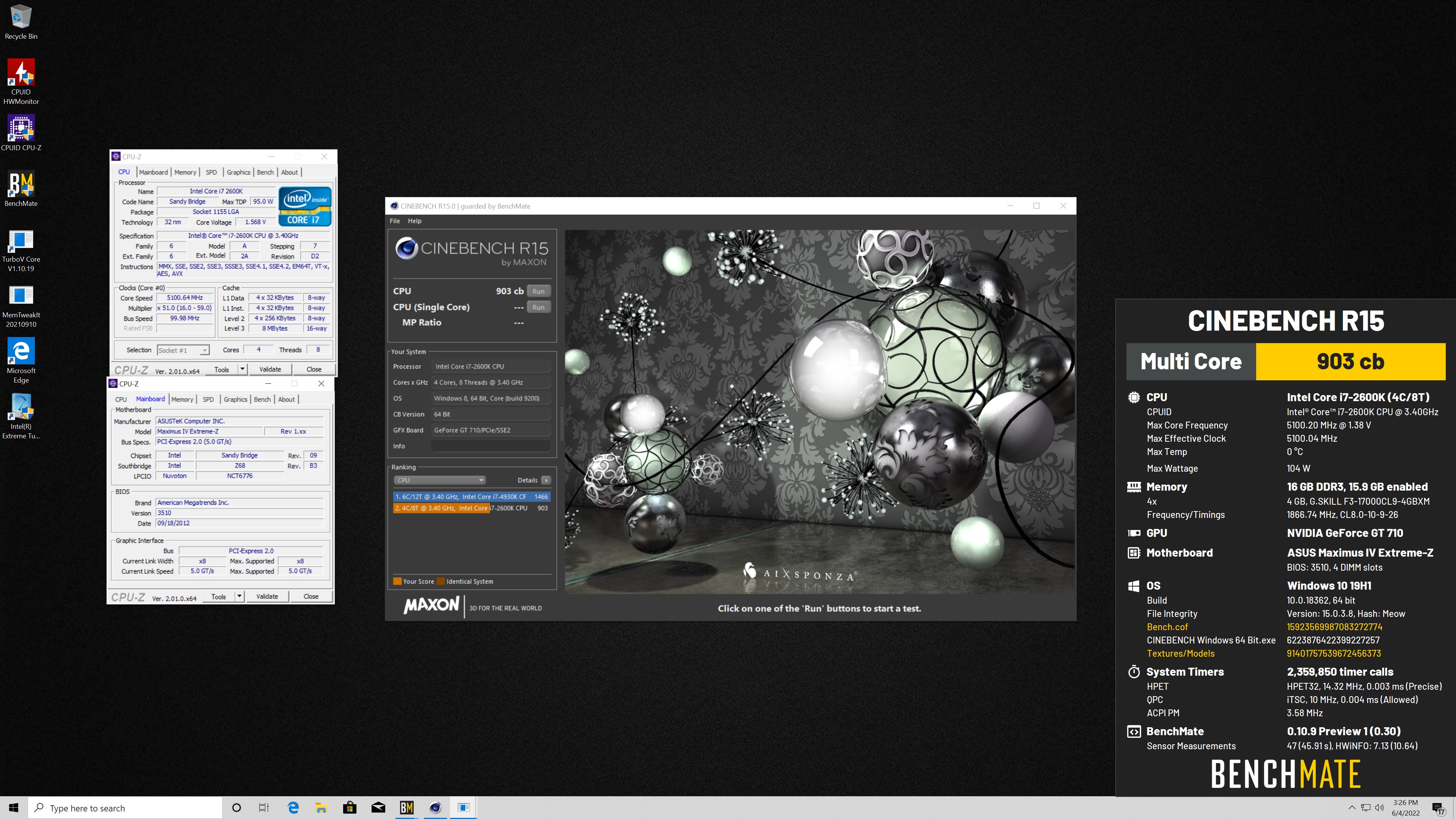This screenshot has width=1456, height=819.
Task: Show hidden tray icons chevron
Action: pos(1351,808)
